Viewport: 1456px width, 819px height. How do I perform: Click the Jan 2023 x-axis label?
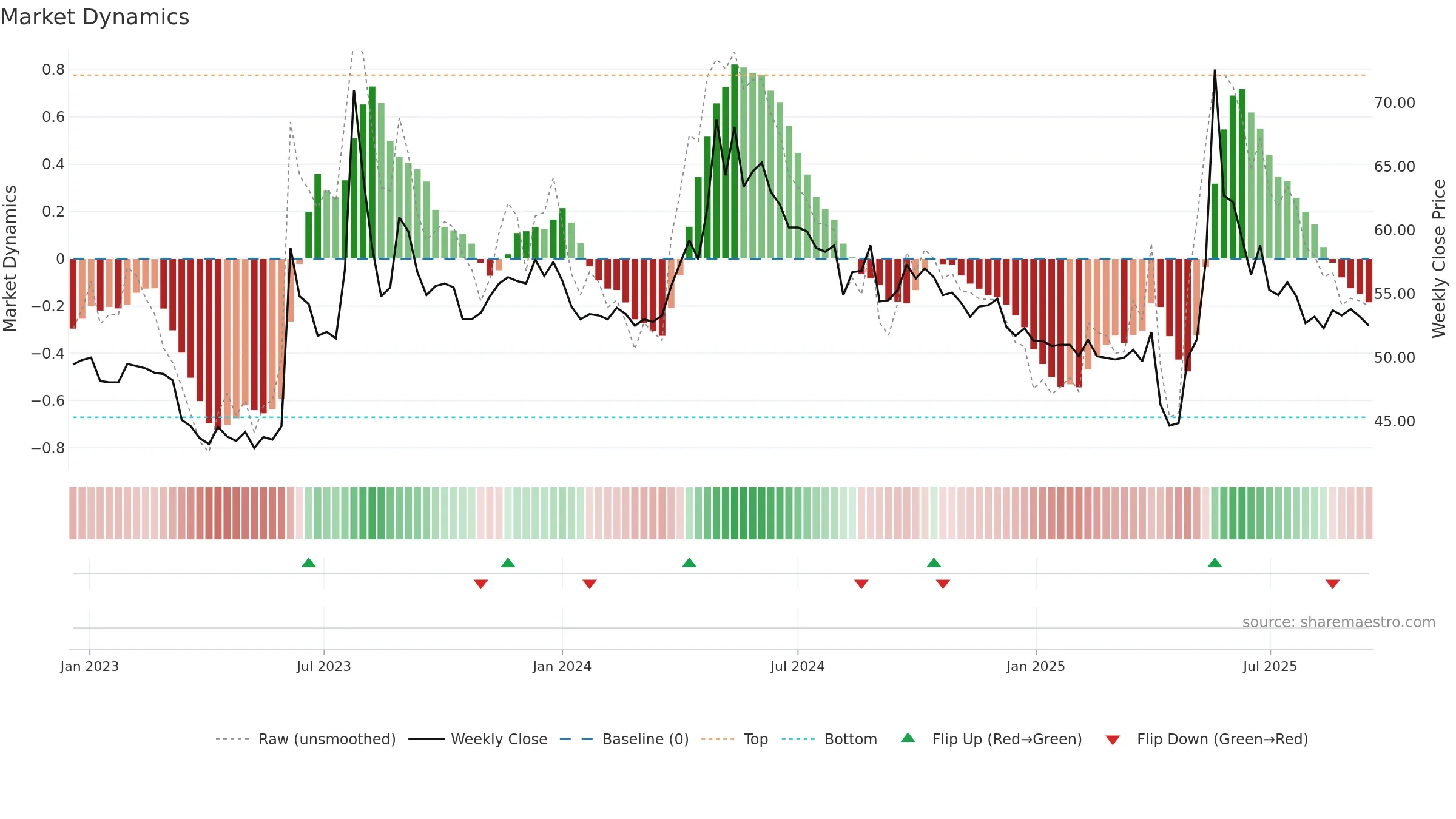tap(90, 666)
